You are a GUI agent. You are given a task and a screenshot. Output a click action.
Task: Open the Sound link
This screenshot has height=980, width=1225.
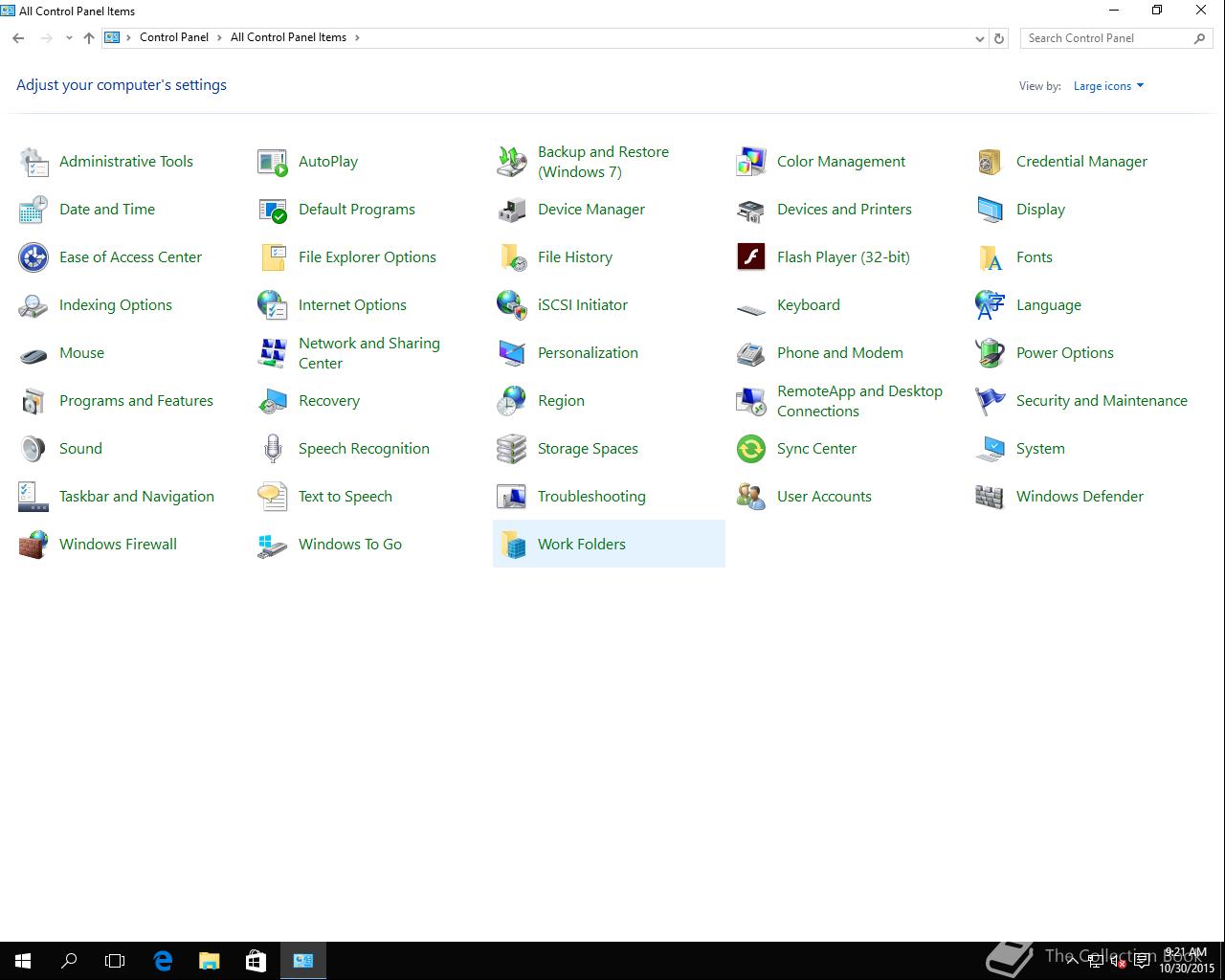point(80,449)
